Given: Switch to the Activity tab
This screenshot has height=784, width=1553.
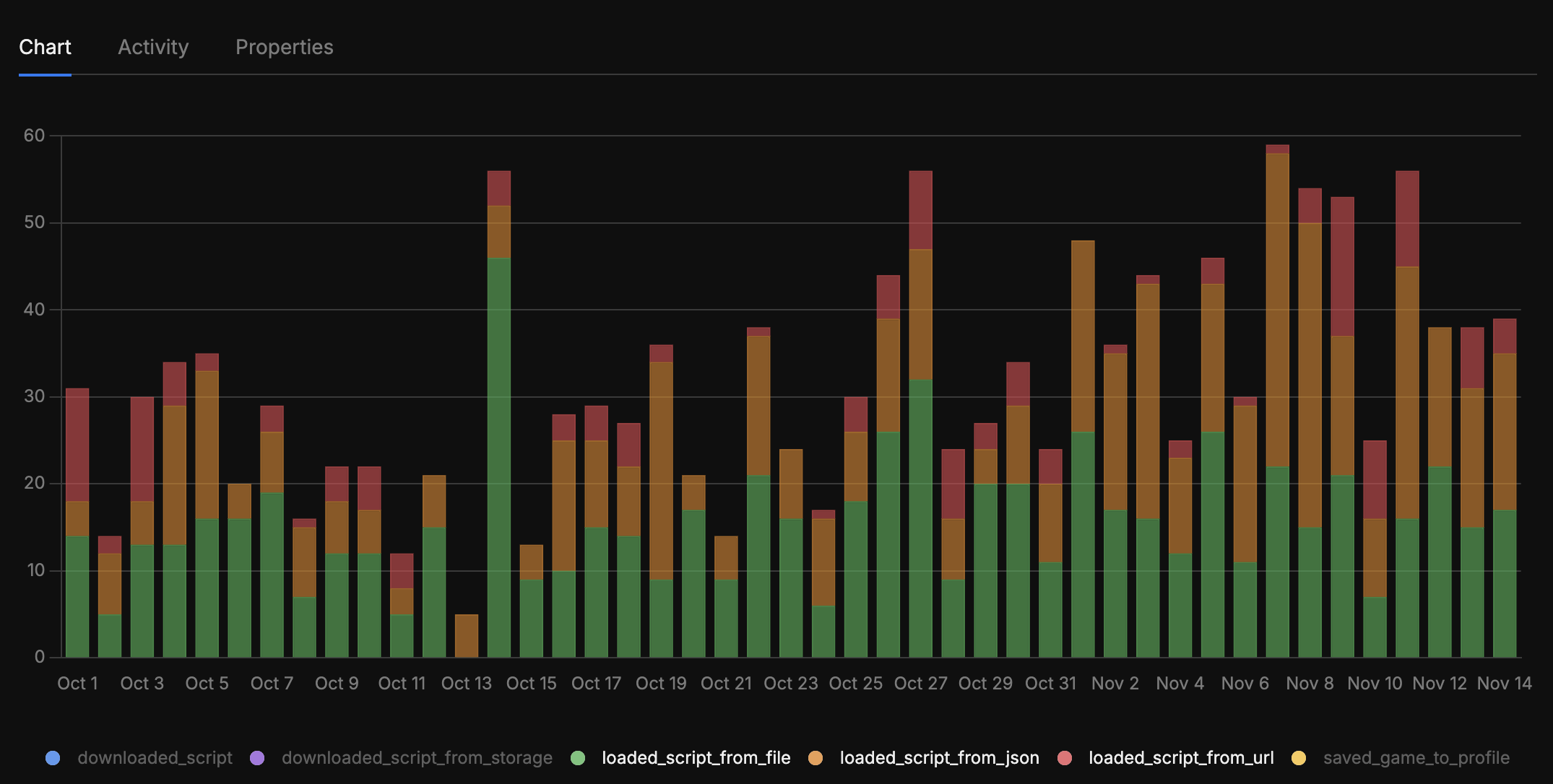Looking at the screenshot, I should point(153,48).
